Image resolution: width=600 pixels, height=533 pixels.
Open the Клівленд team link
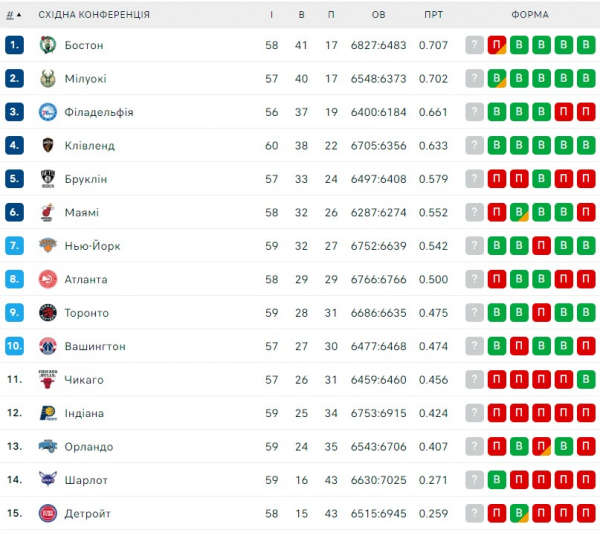pos(89,146)
